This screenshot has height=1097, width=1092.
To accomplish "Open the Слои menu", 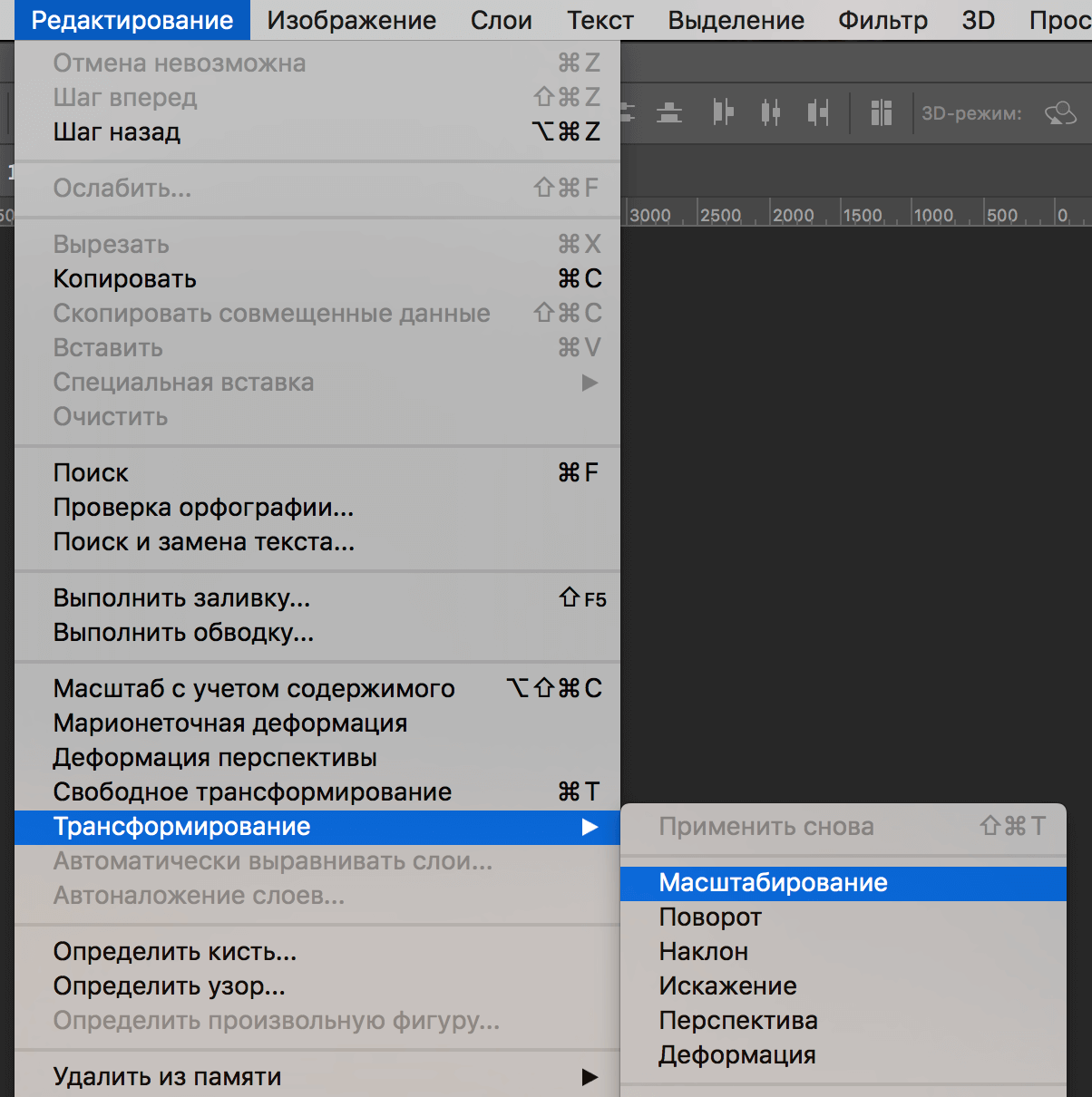I will point(501,20).
